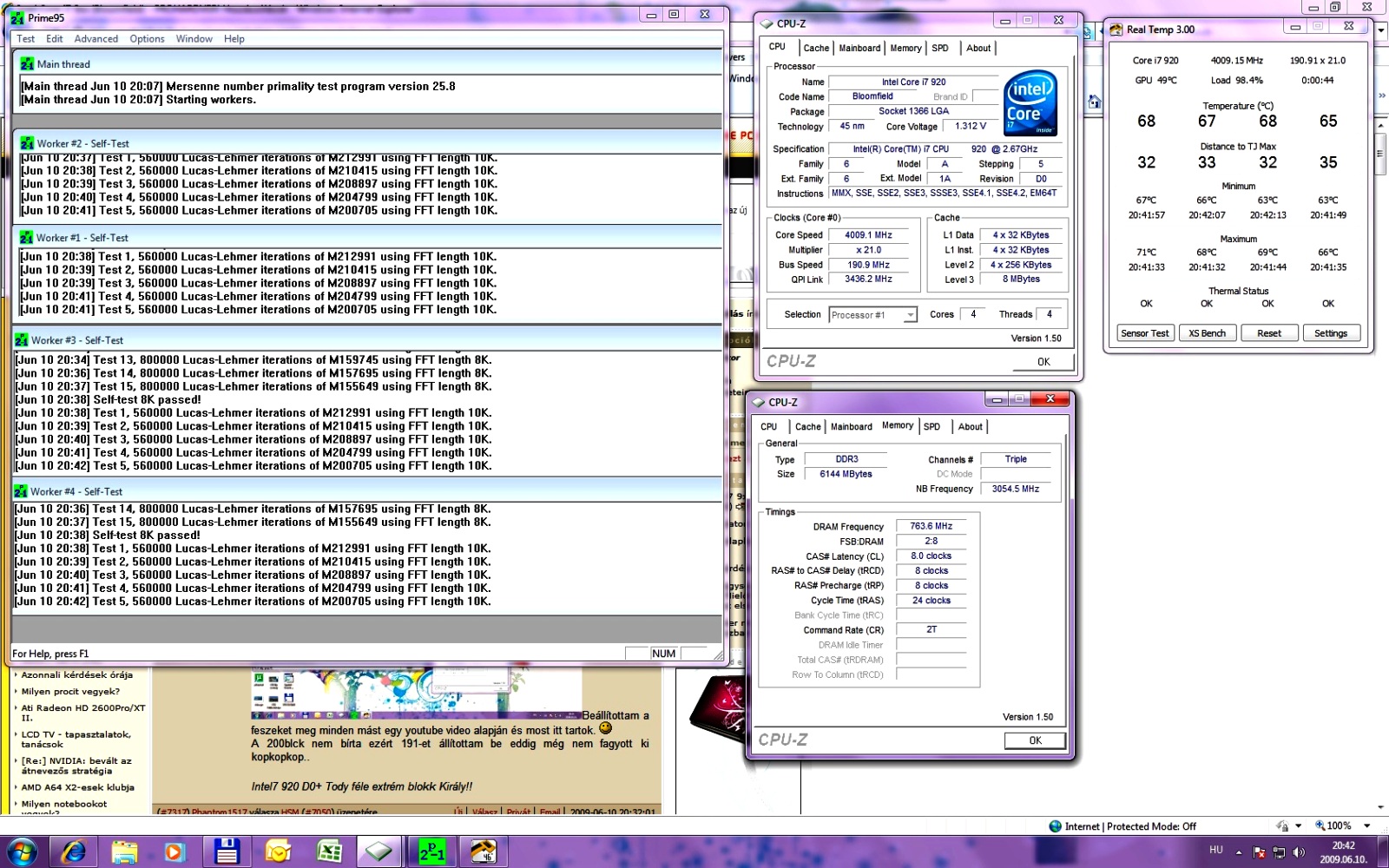Open About tab in lower CPU-Z
Viewport: 1389px width, 868px height.
[971, 427]
